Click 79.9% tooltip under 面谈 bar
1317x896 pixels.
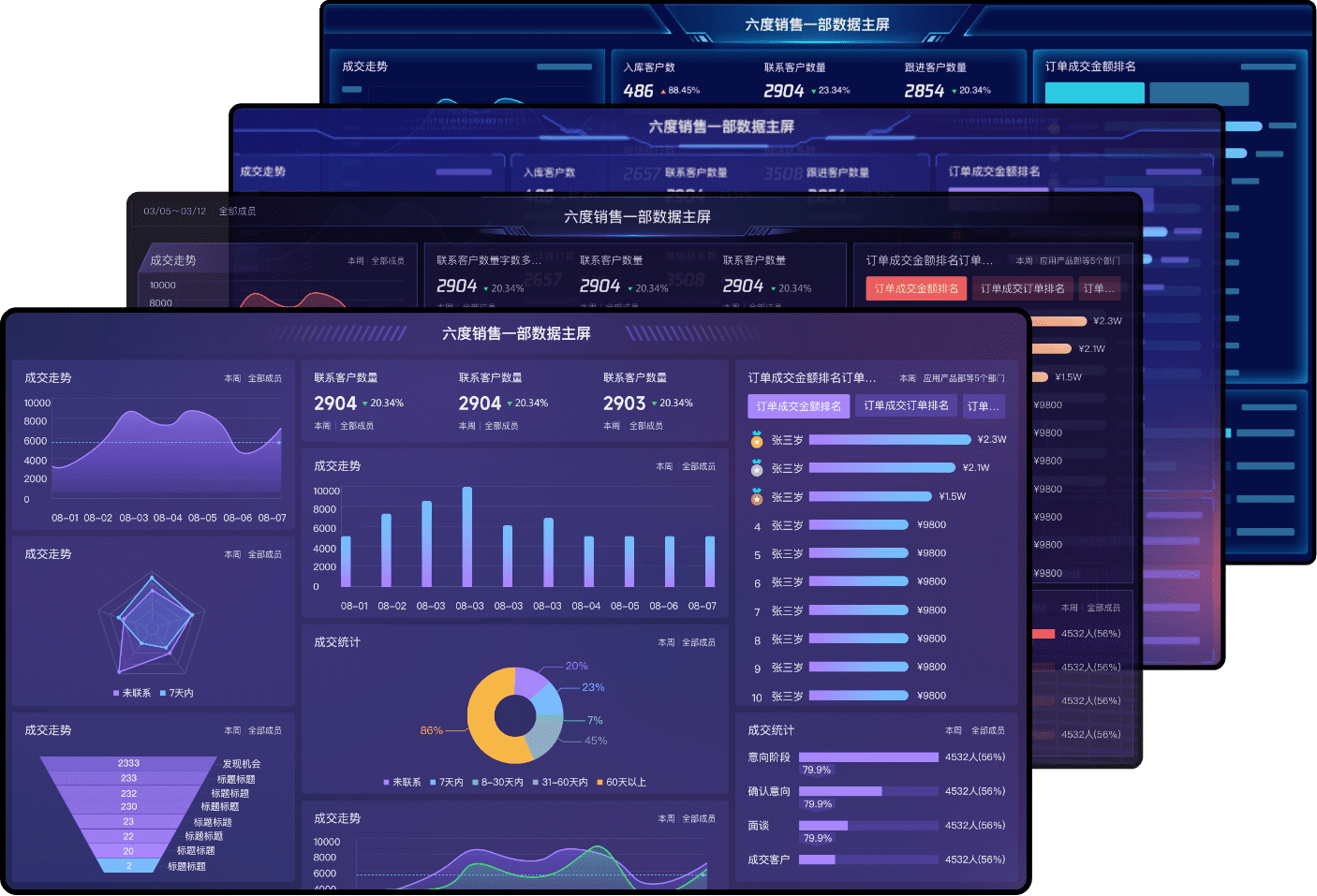(x=818, y=839)
